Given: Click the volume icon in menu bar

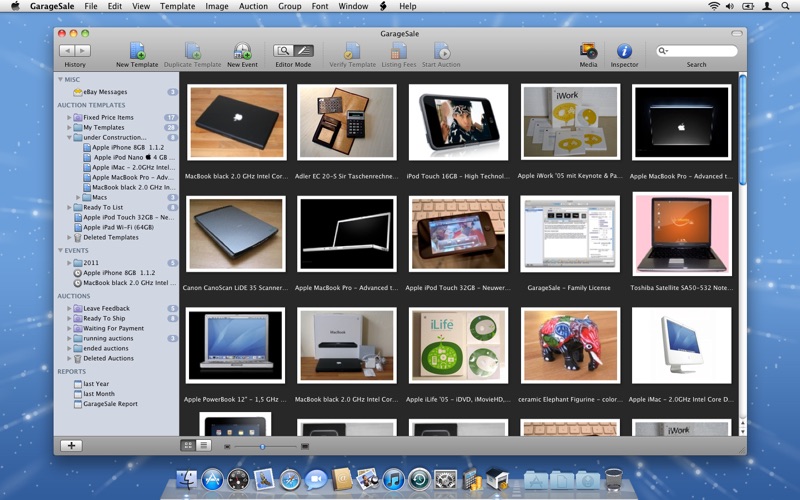Looking at the screenshot, I should (730, 6).
